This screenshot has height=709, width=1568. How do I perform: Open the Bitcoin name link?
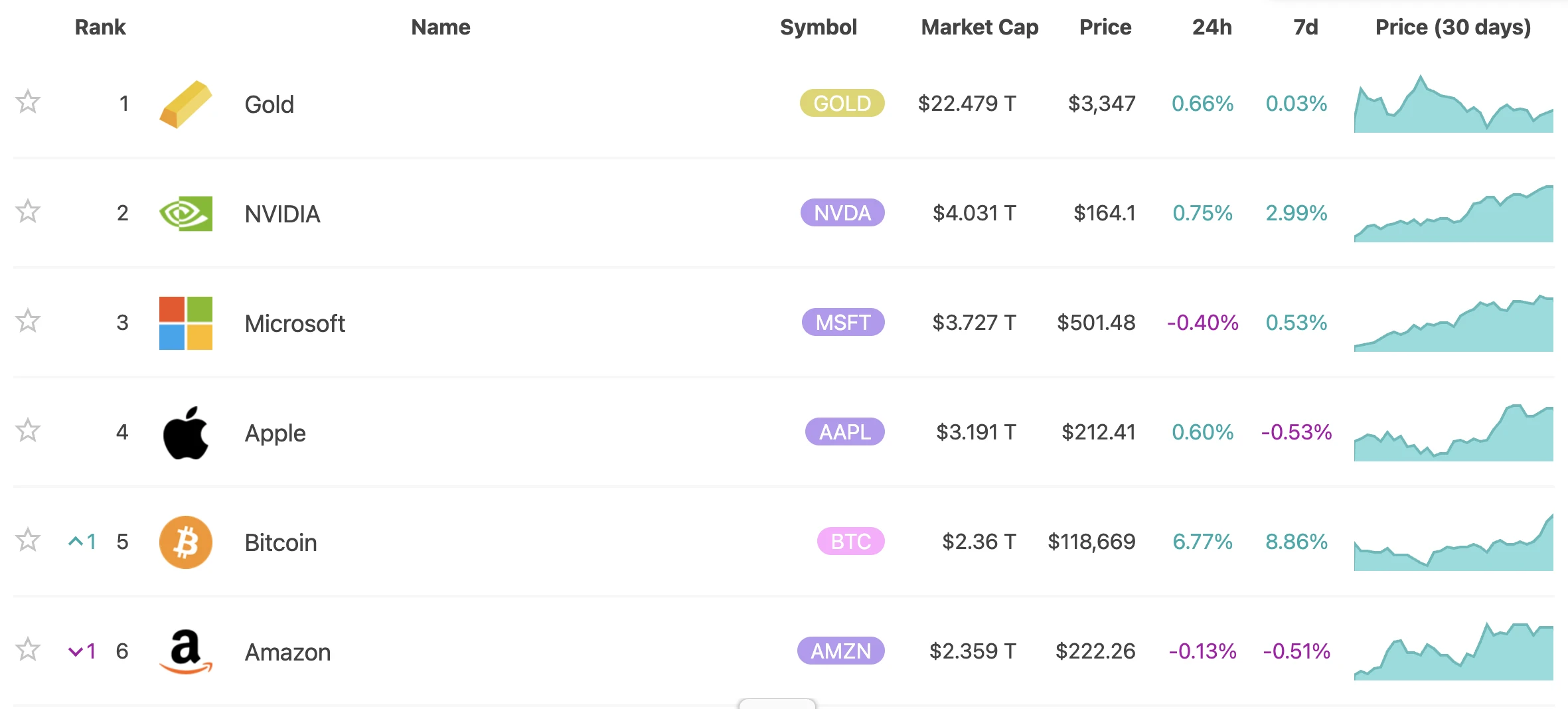pyautogui.click(x=281, y=542)
